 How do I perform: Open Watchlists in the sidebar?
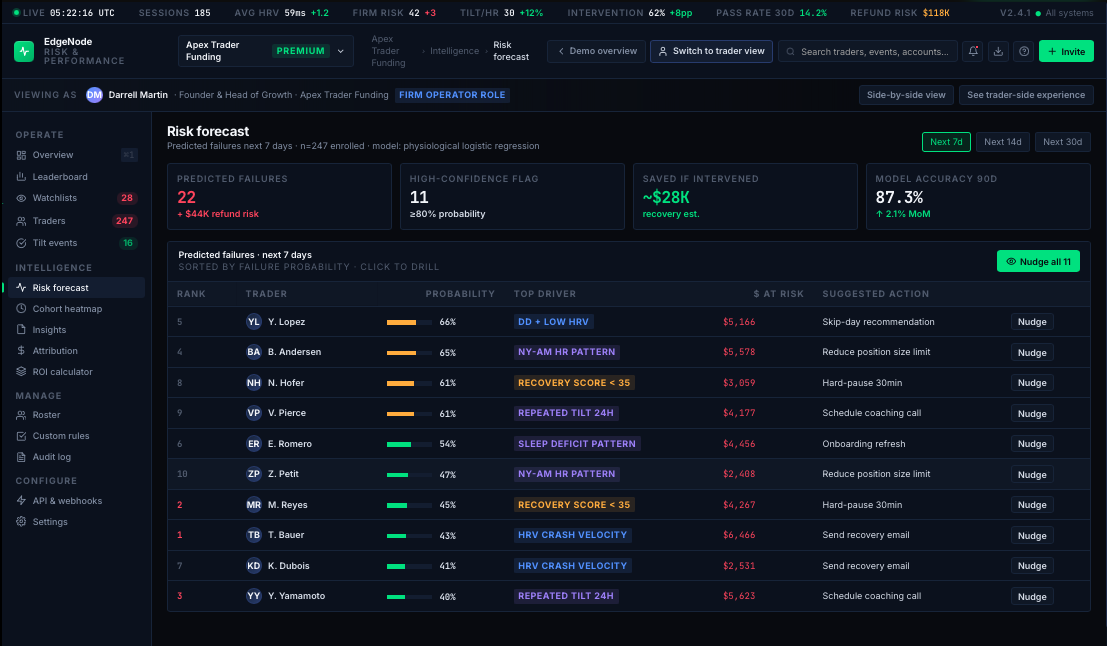point(76,198)
